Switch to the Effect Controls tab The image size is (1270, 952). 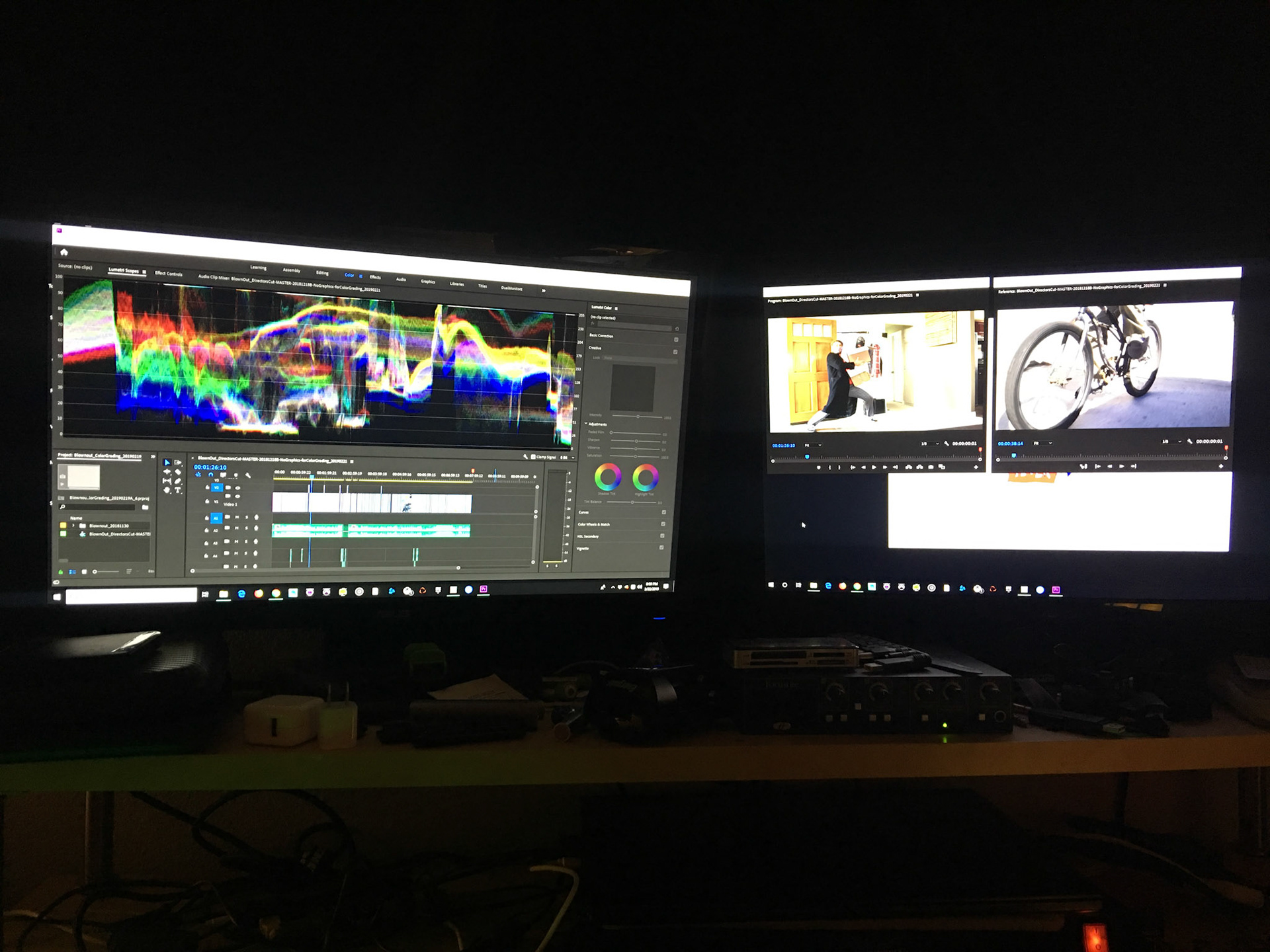click(x=169, y=274)
